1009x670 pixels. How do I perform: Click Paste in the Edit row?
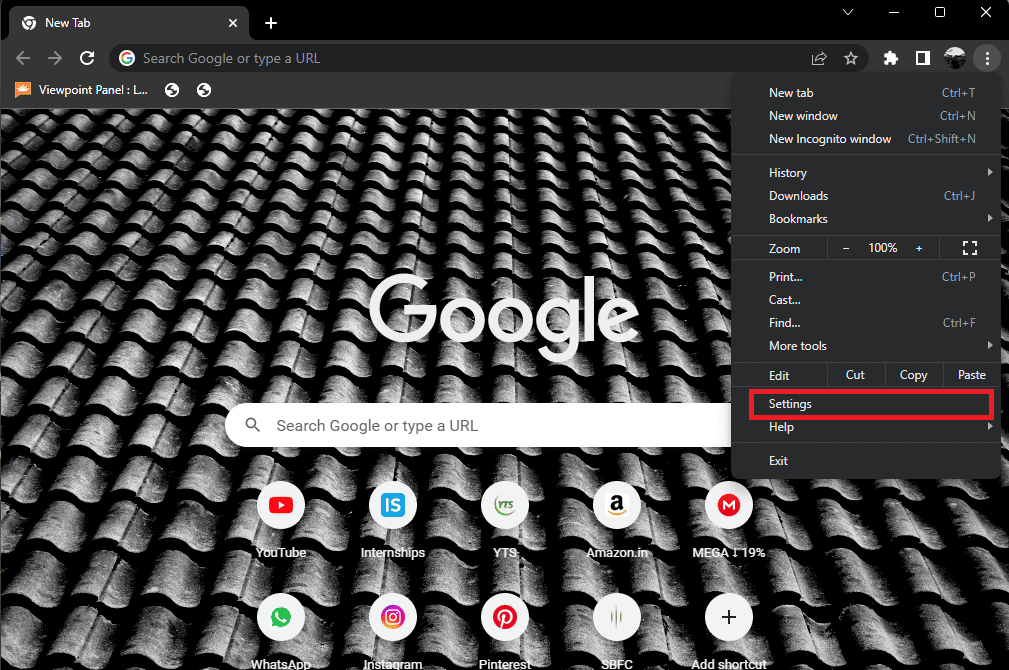coord(972,375)
